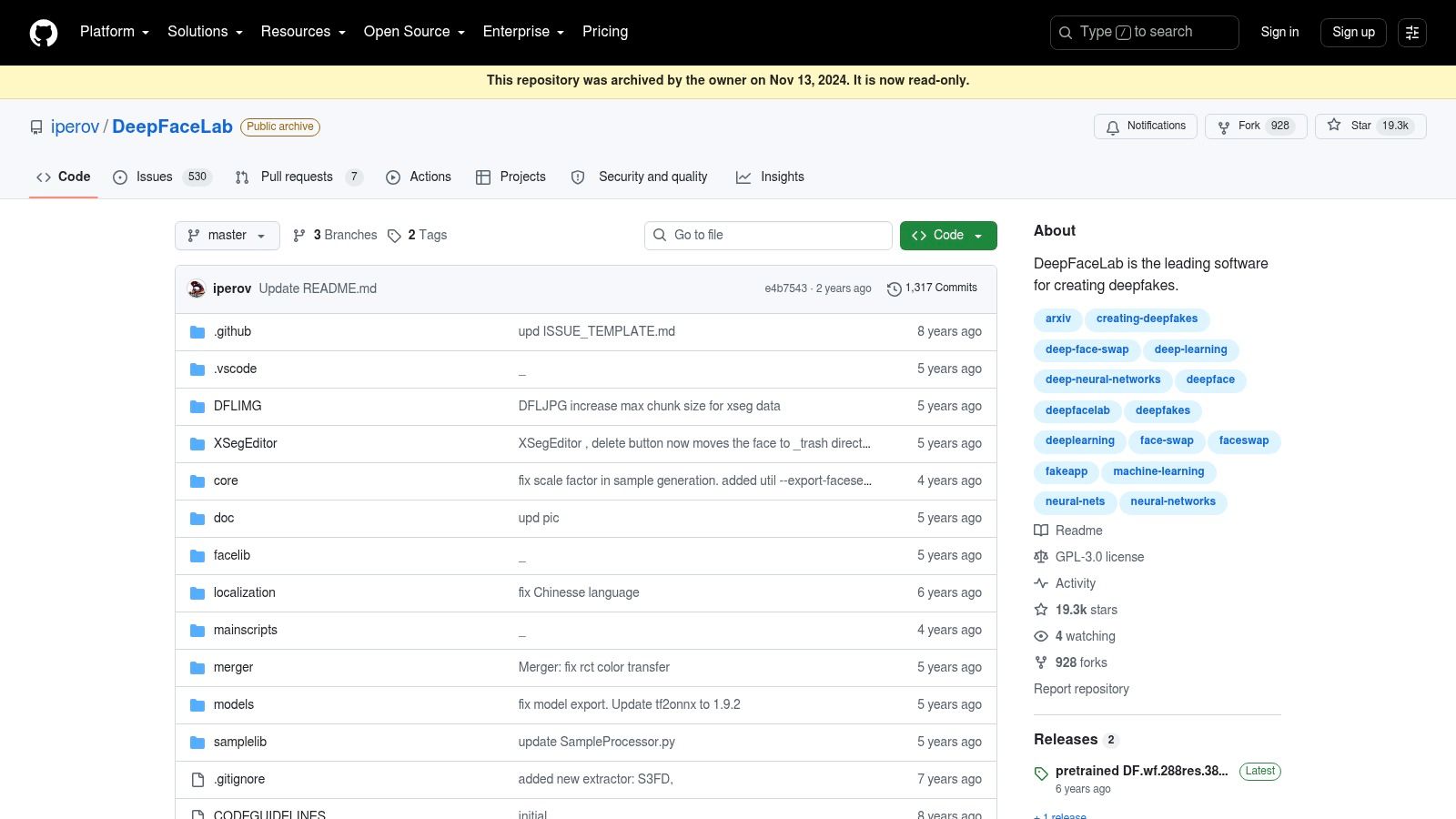Open the .vscode folder icon

[197, 369]
